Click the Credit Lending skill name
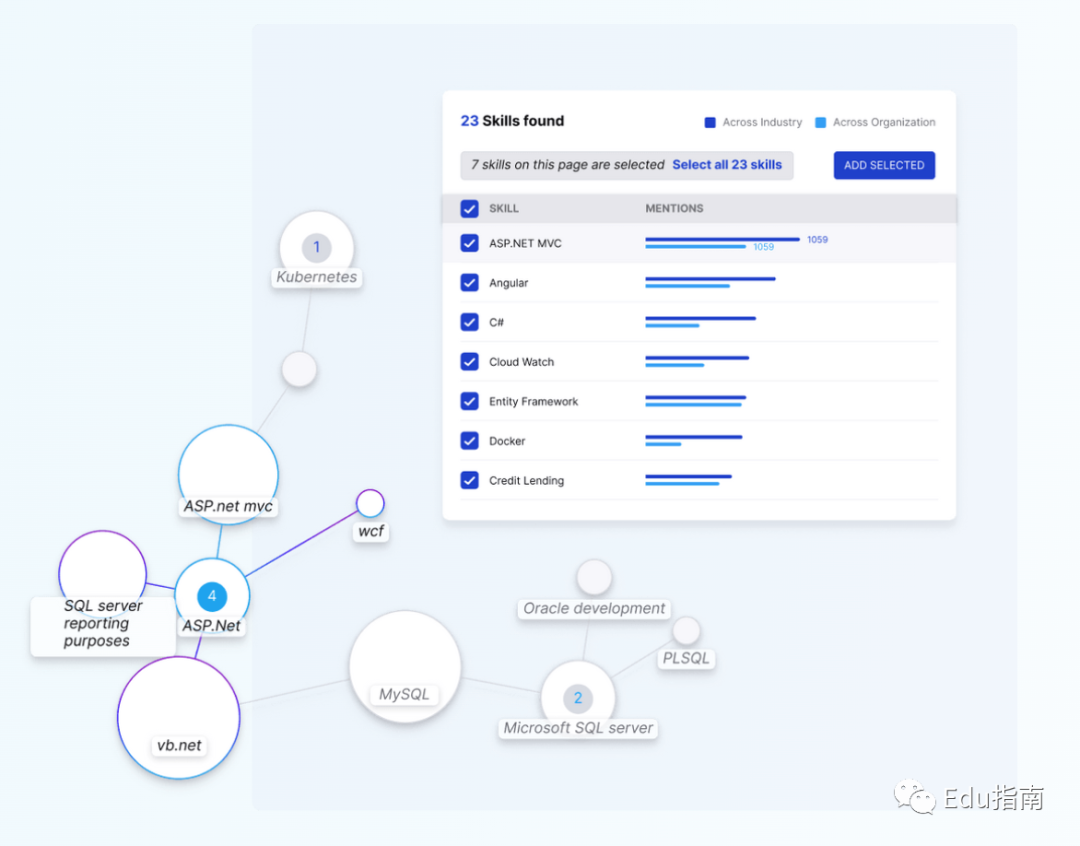The image size is (1080, 846). 526,481
